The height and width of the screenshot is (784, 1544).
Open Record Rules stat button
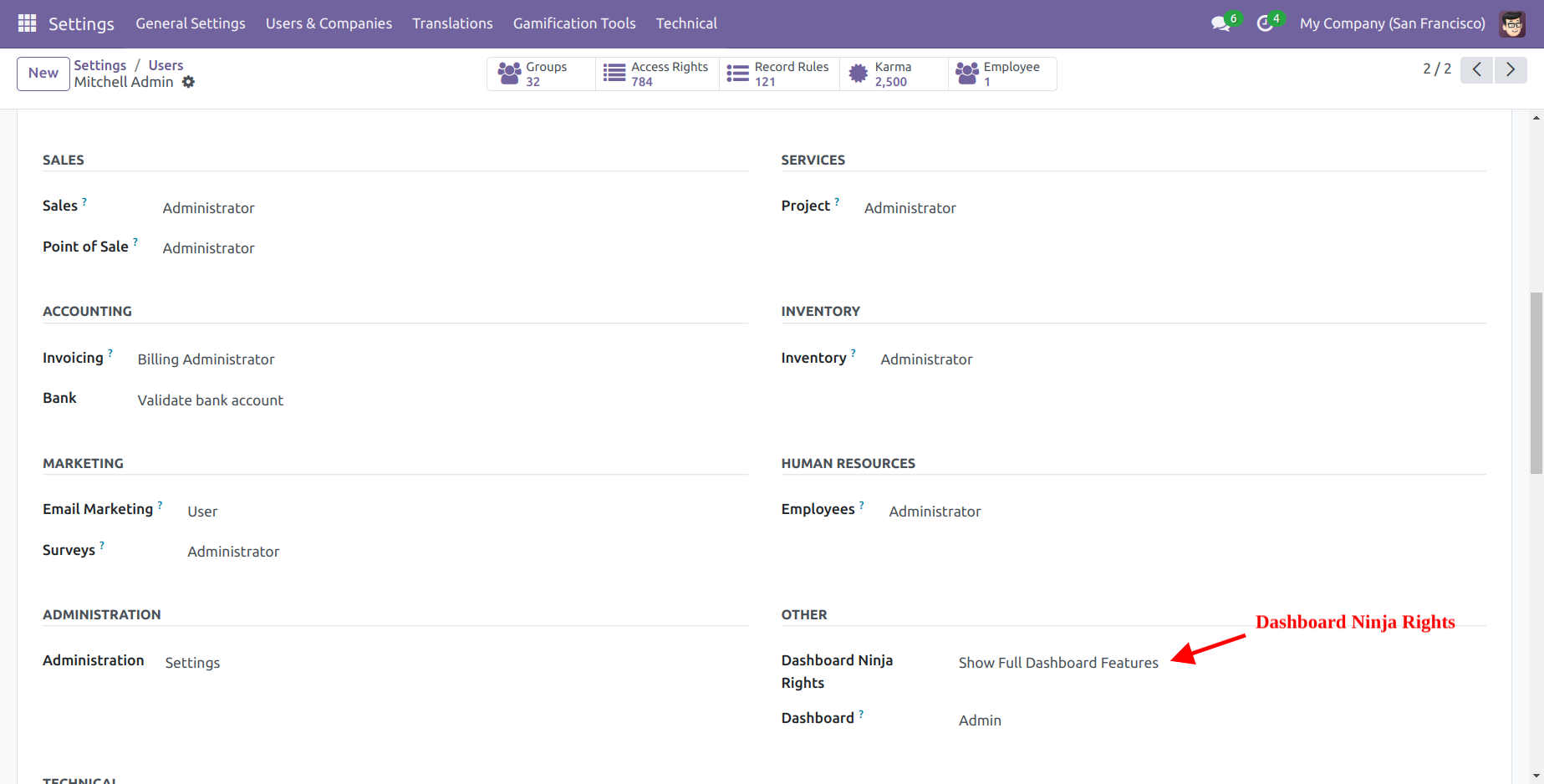tap(779, 74)
